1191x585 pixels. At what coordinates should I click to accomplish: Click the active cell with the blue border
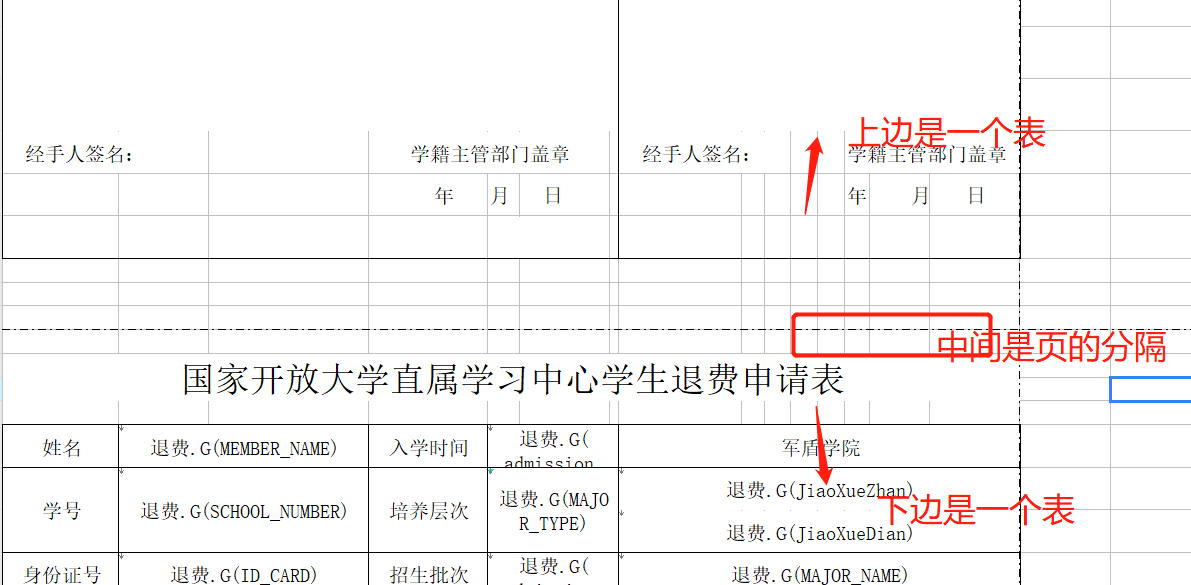[1151, 389]
